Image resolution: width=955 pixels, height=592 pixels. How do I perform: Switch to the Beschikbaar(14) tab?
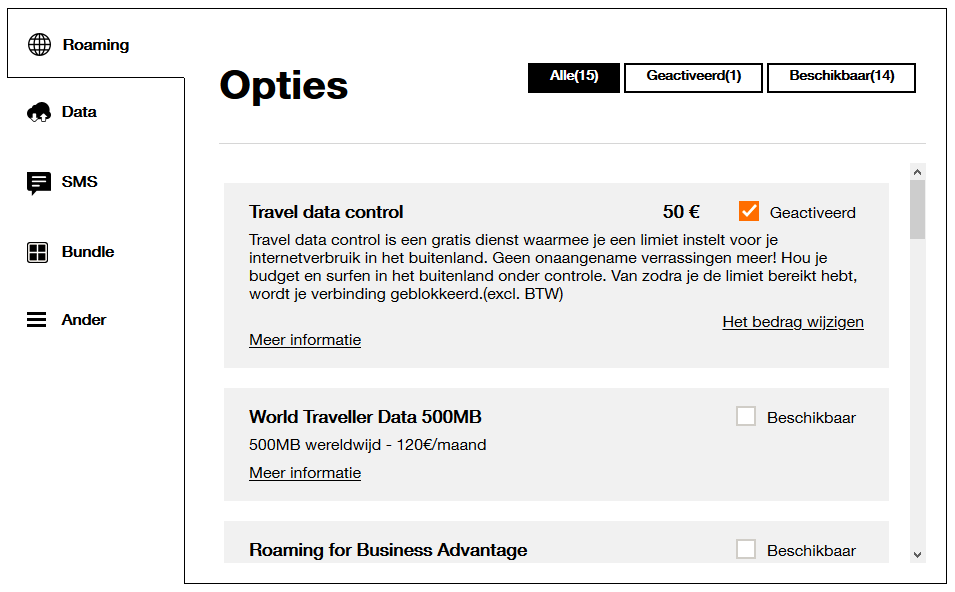(841, 77)
